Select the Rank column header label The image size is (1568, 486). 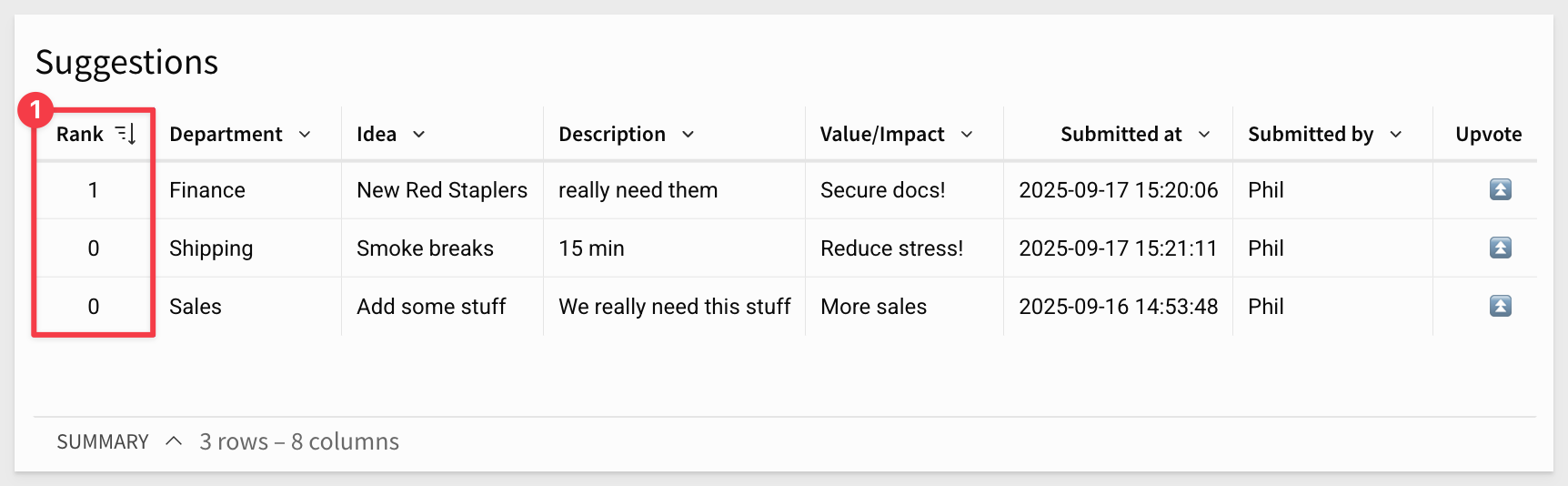[80, 134]
